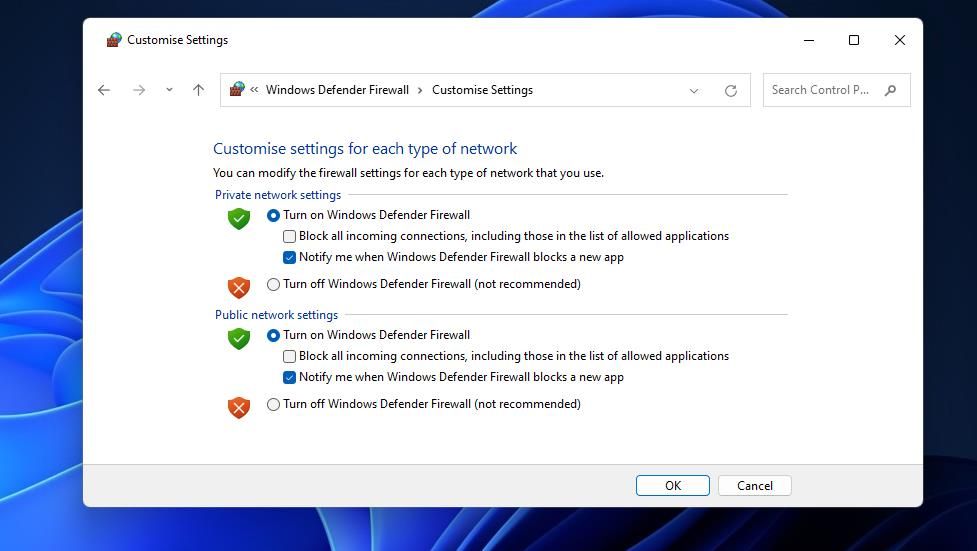Screen dimensions: 977x551
Task: Click heading Customise settings for each type of network
Action: [365, 149]
